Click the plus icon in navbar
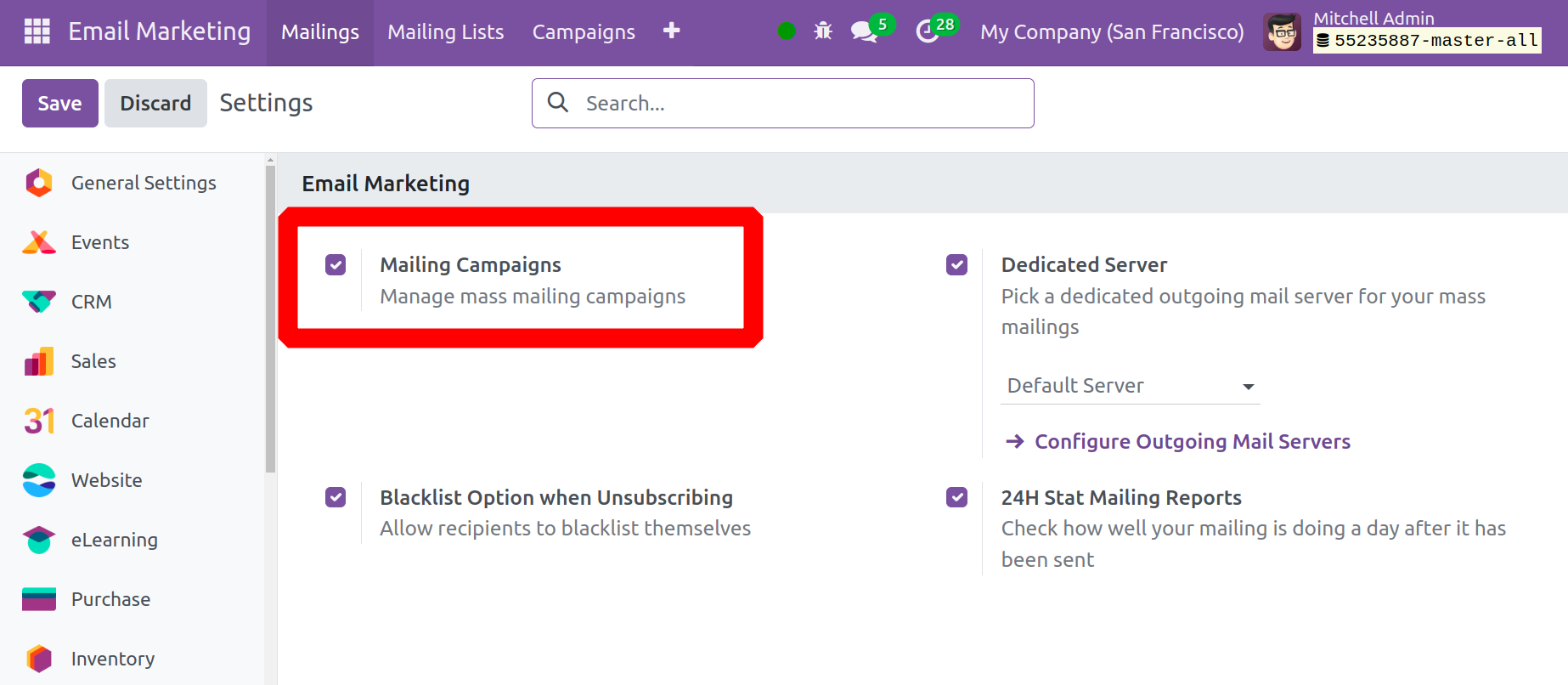The height and width of the screenshot is (685, 1568). pos(671,31)
